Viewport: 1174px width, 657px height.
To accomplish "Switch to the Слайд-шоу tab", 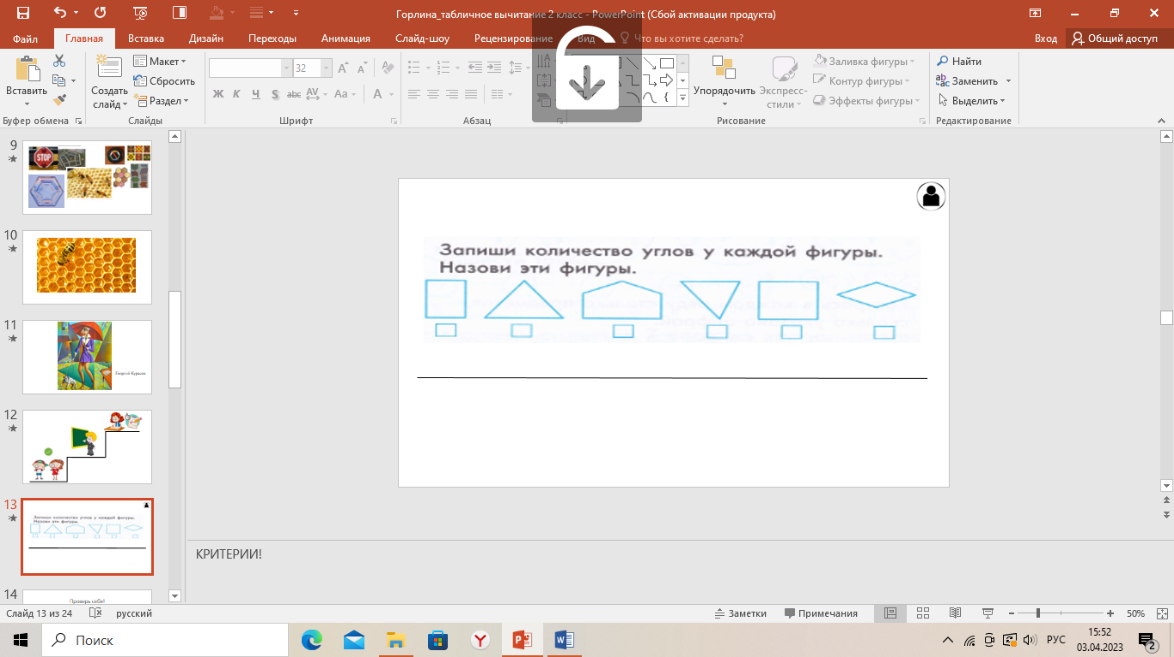I will [422, 38].
